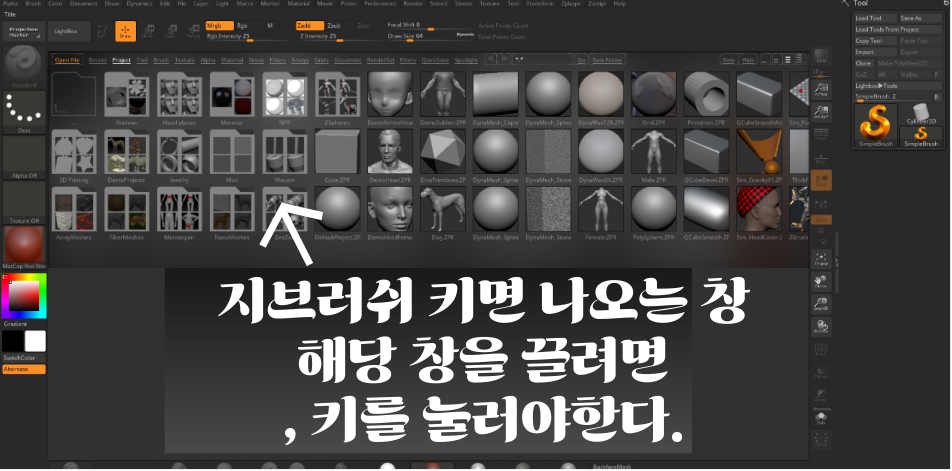This screenshot has width=952, height=471.
Task: Select the Draw mode icon
Action: [126, 31]
